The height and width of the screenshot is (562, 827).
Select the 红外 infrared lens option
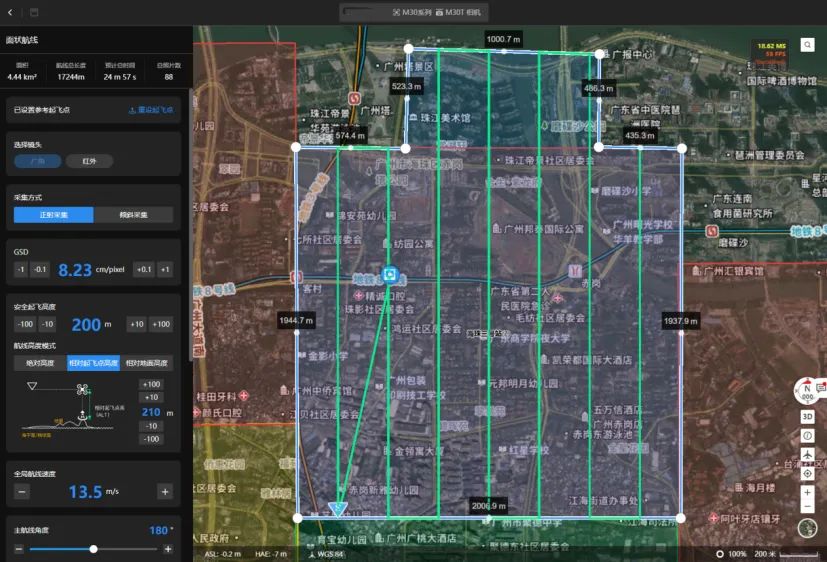89,161
